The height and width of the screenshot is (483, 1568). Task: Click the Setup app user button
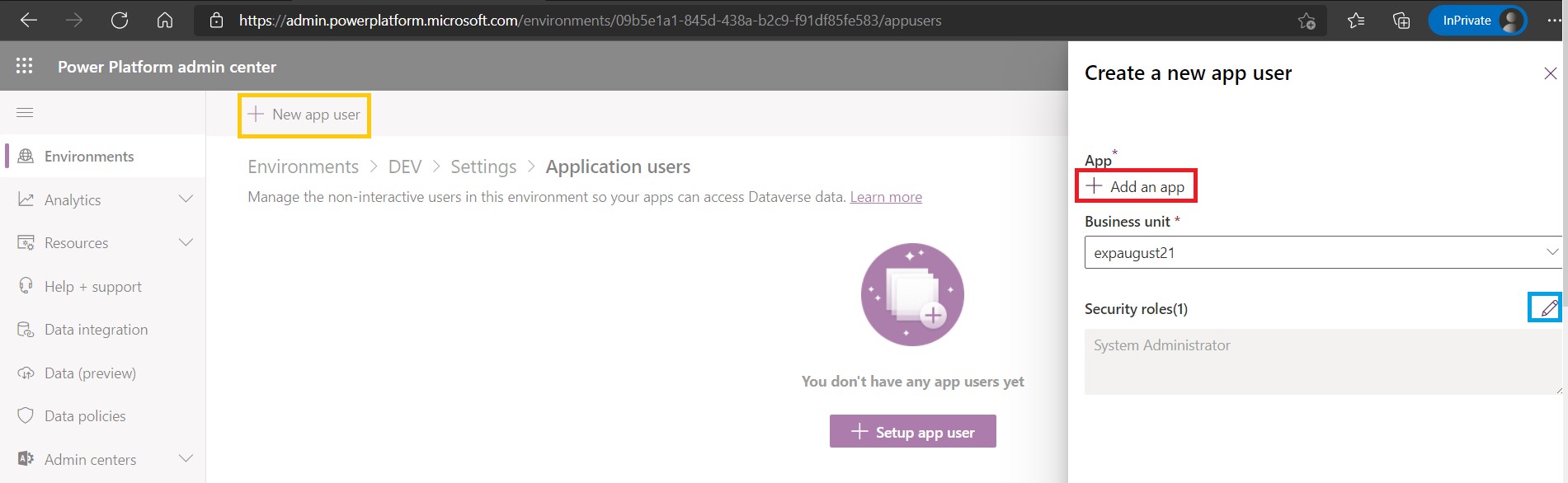coord(912,432)
